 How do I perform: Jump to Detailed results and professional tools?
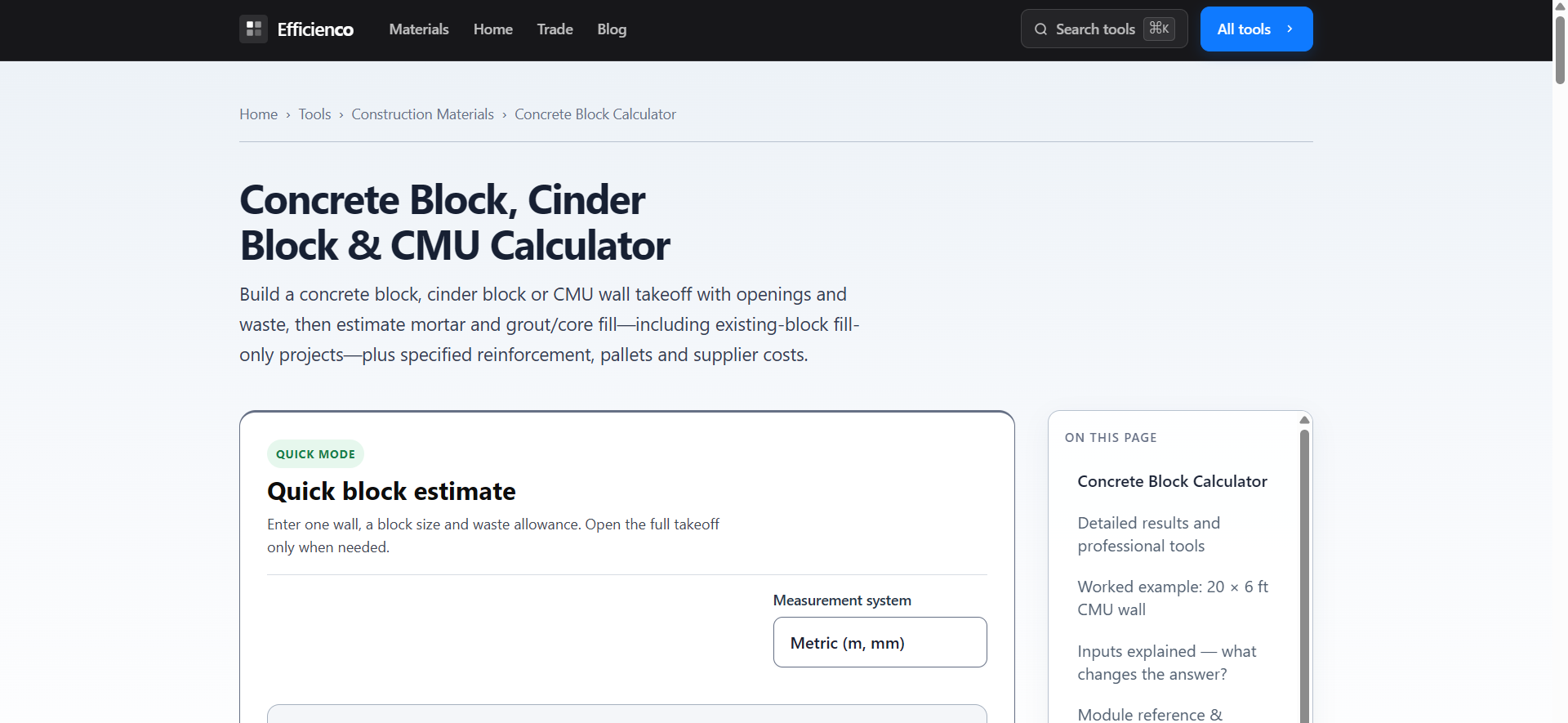click(x=1148, y=534)
